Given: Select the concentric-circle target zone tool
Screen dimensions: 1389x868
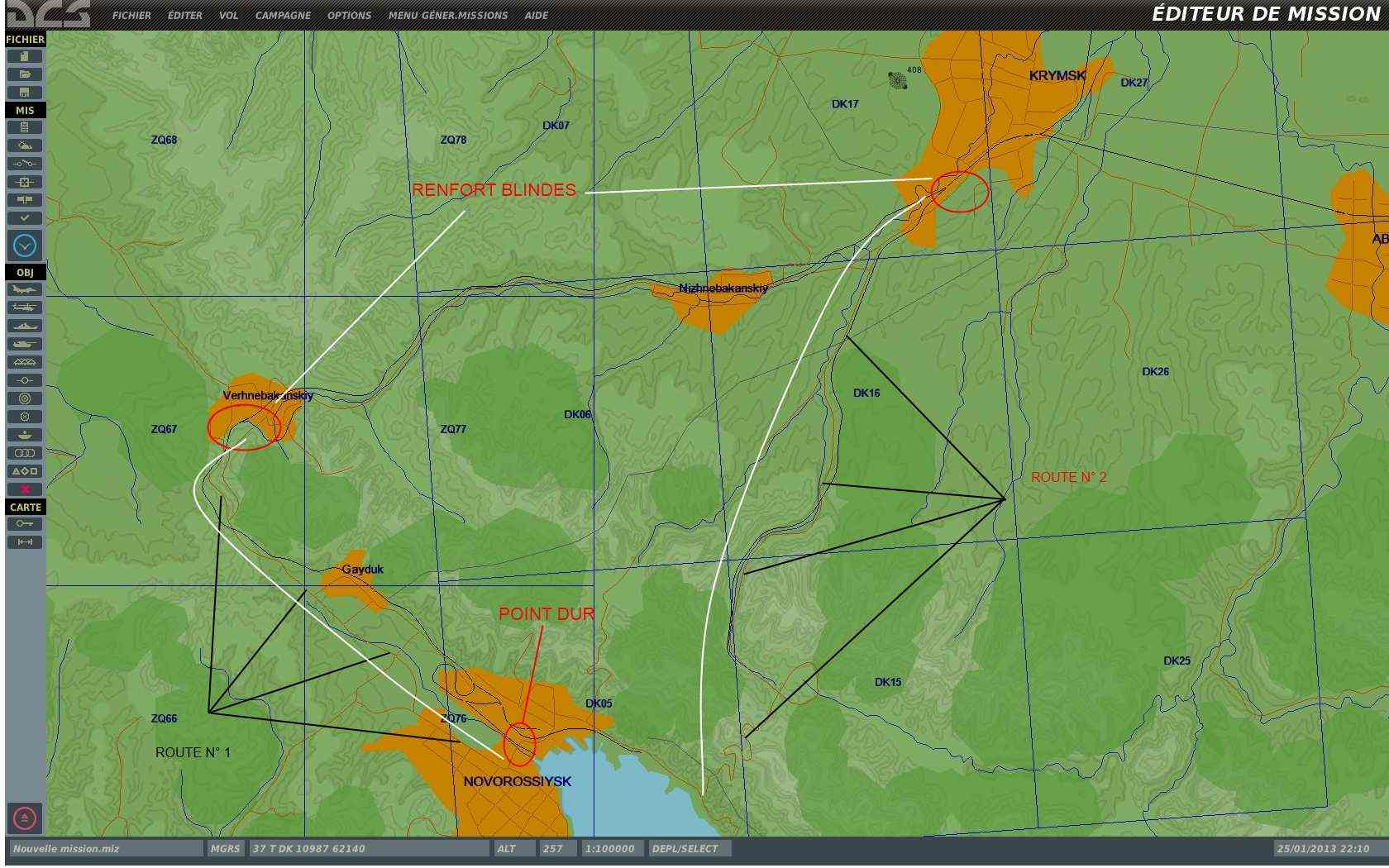Looking at the screenshot, I should [x=25, y=398].
